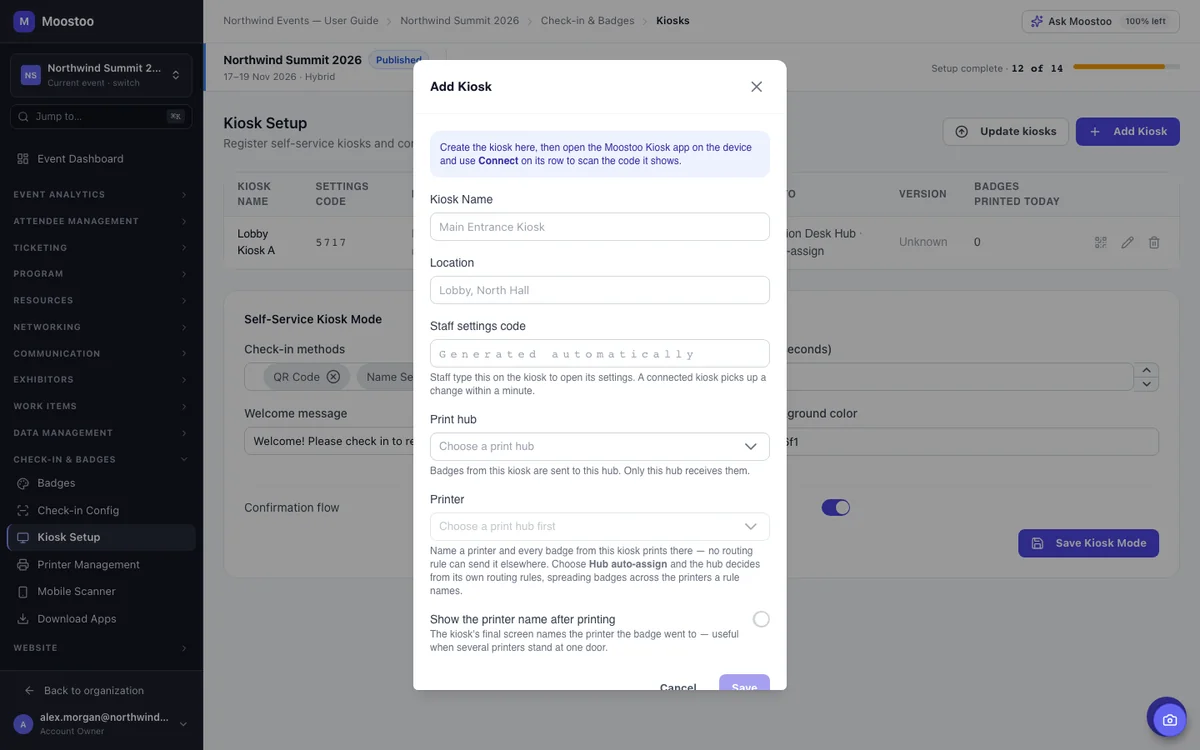Expand the Program section
This screenshot has width=1200, height=750.
coord(101,273)
